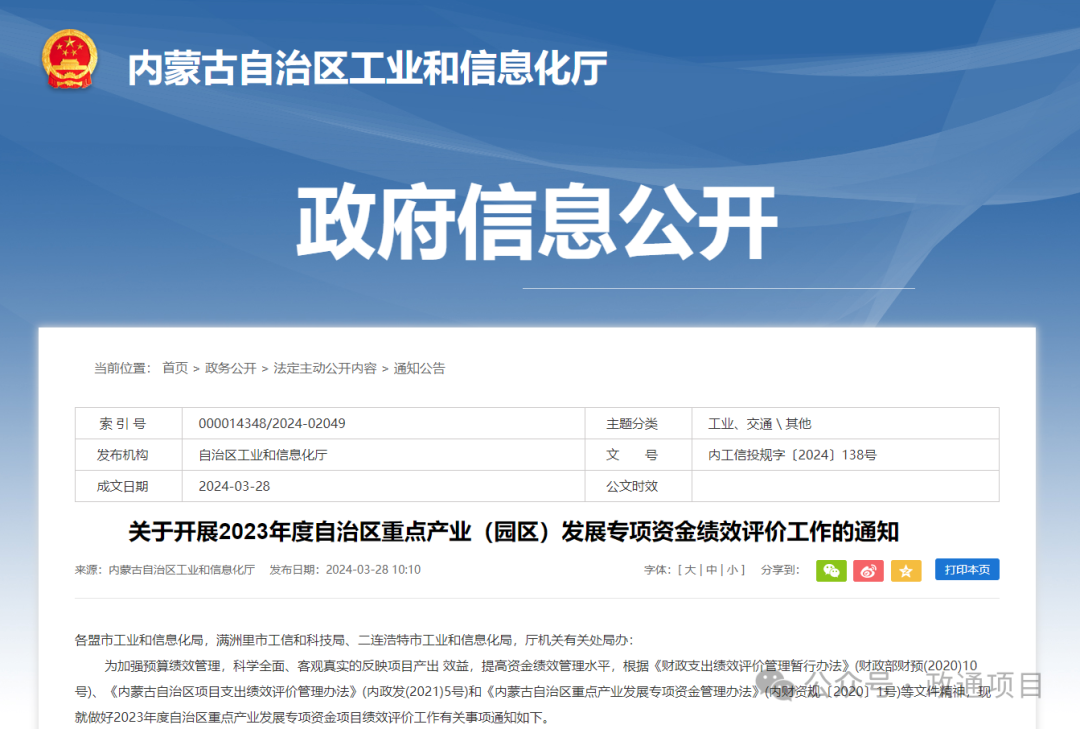This screenshot has width=1080, height=729.
Task: Select document number 内工信投规字〔2024〕138号
Action: point(792,455)
